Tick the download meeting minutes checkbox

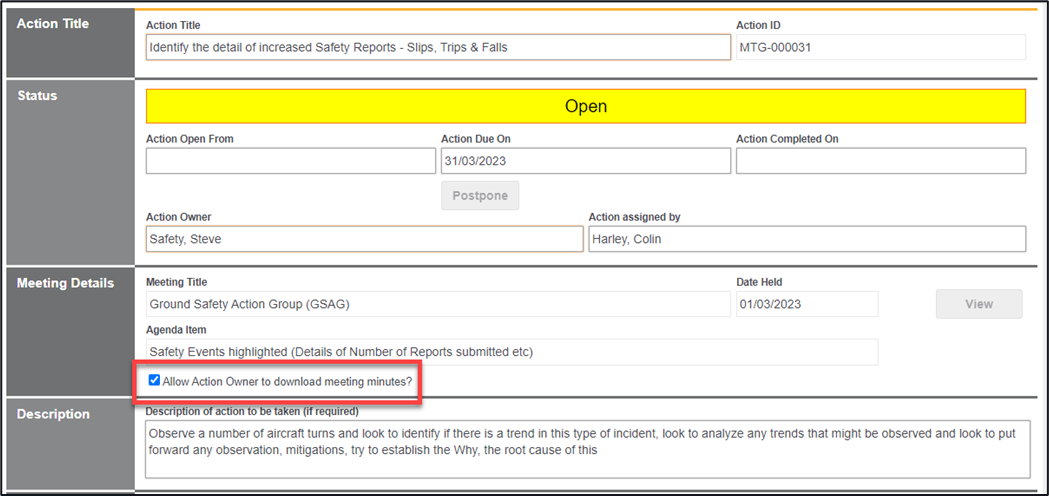point(153,381)
